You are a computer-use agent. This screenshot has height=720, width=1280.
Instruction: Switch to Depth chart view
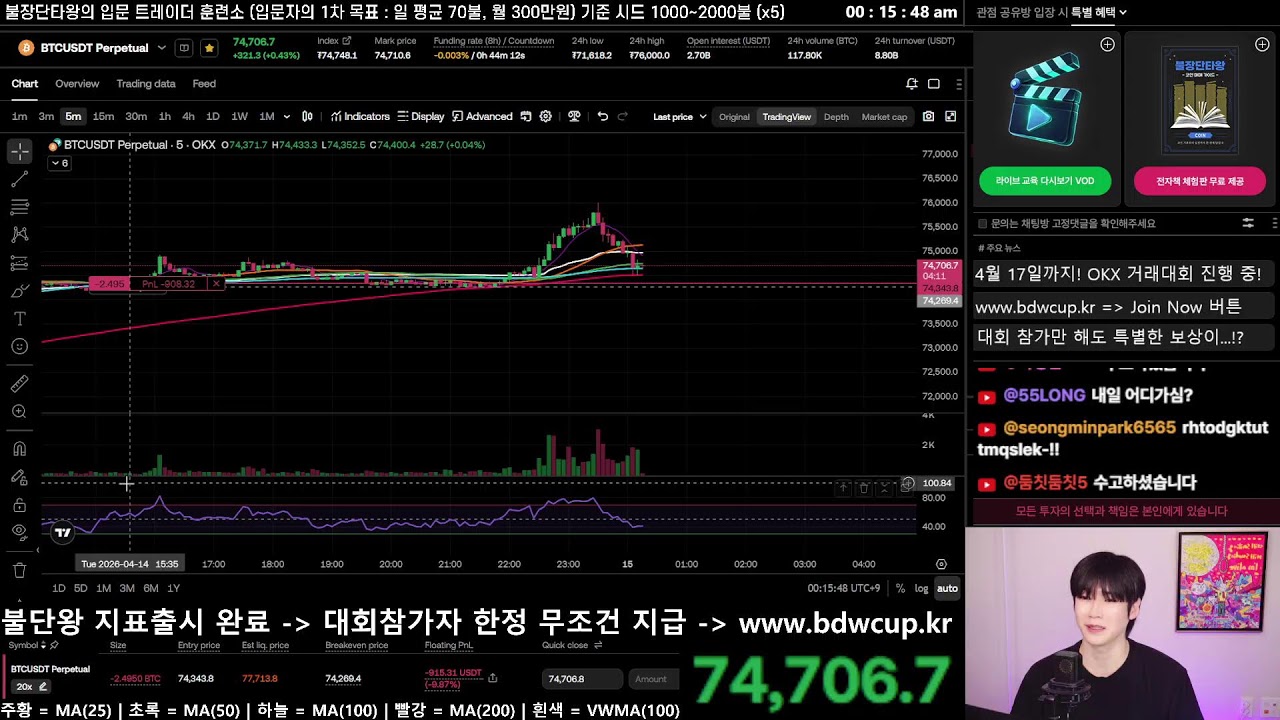tap(836, 117)
